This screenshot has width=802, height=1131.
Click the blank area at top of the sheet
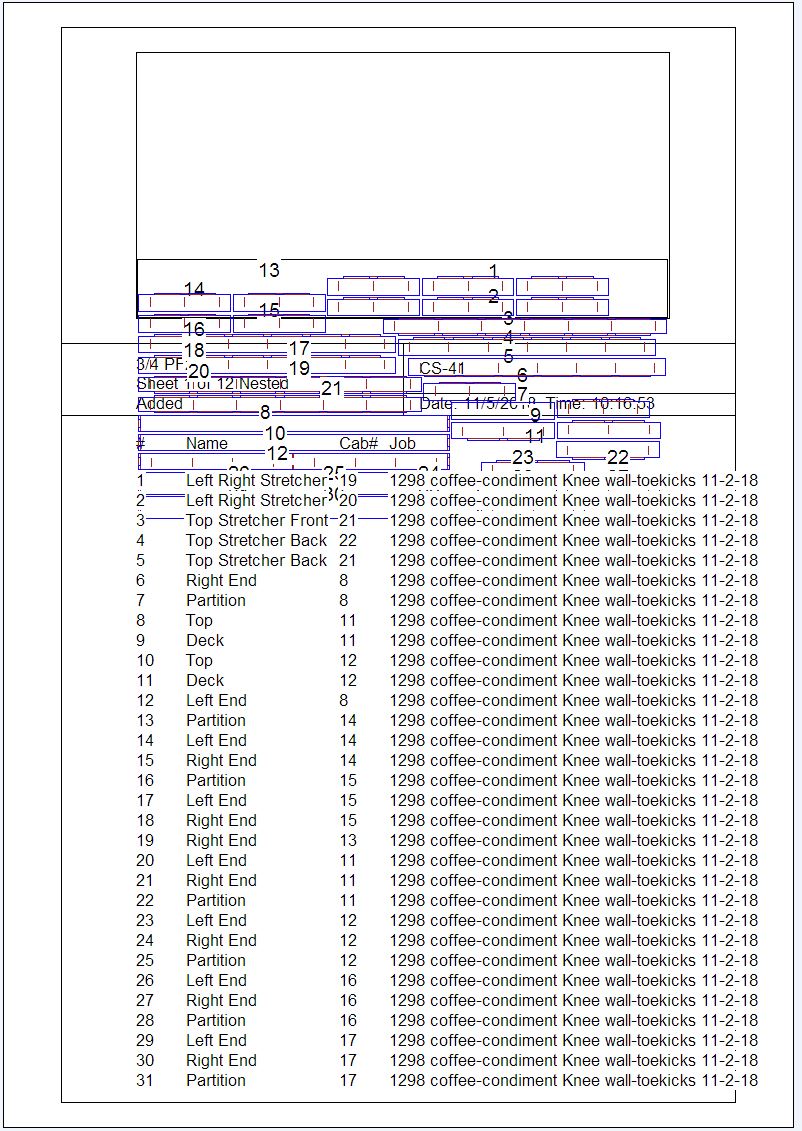pos(402,150)
